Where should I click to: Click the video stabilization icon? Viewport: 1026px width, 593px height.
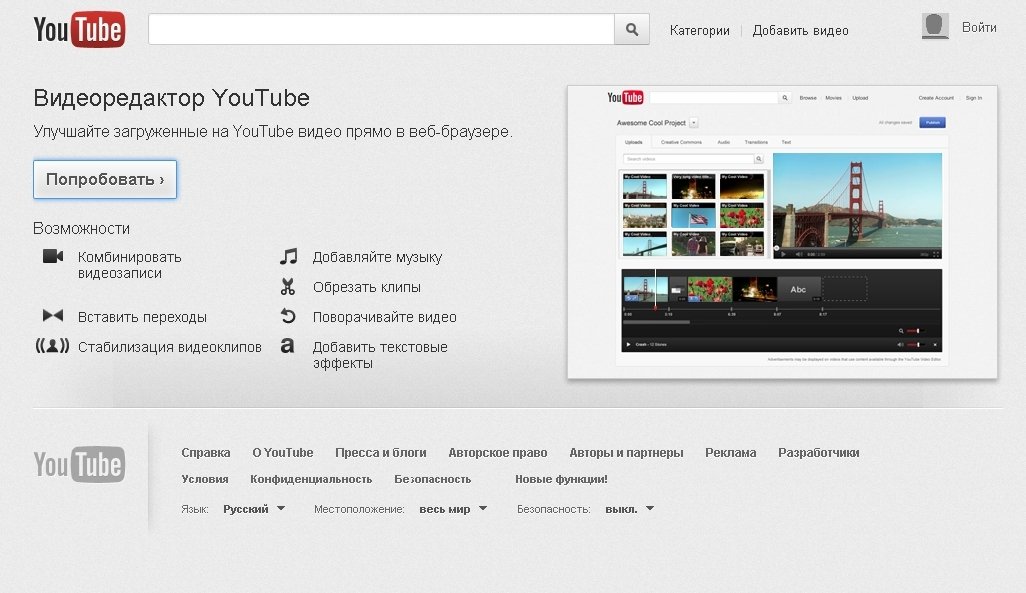click(52, 345)
